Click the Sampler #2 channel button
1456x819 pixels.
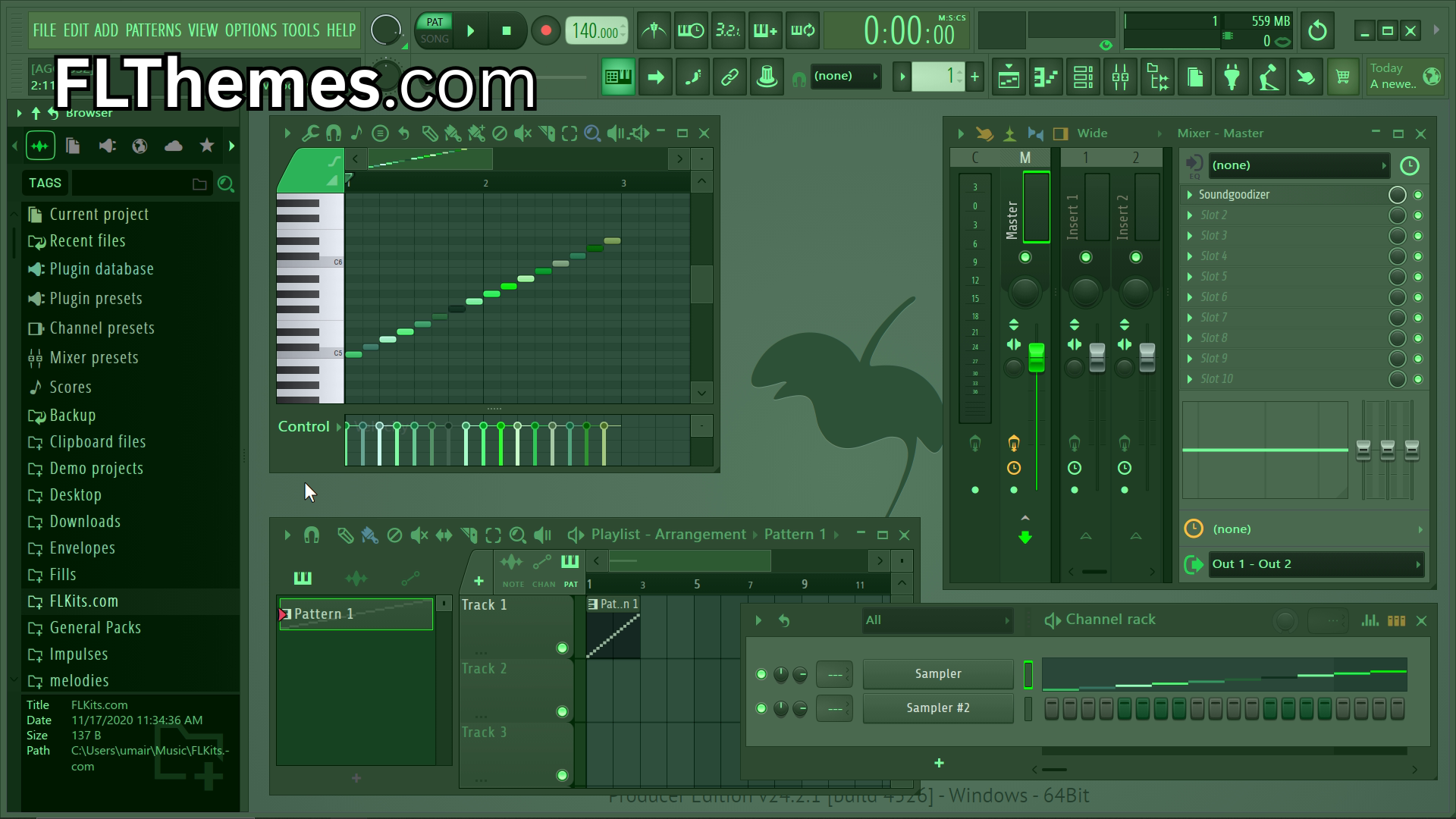(938, 708)
